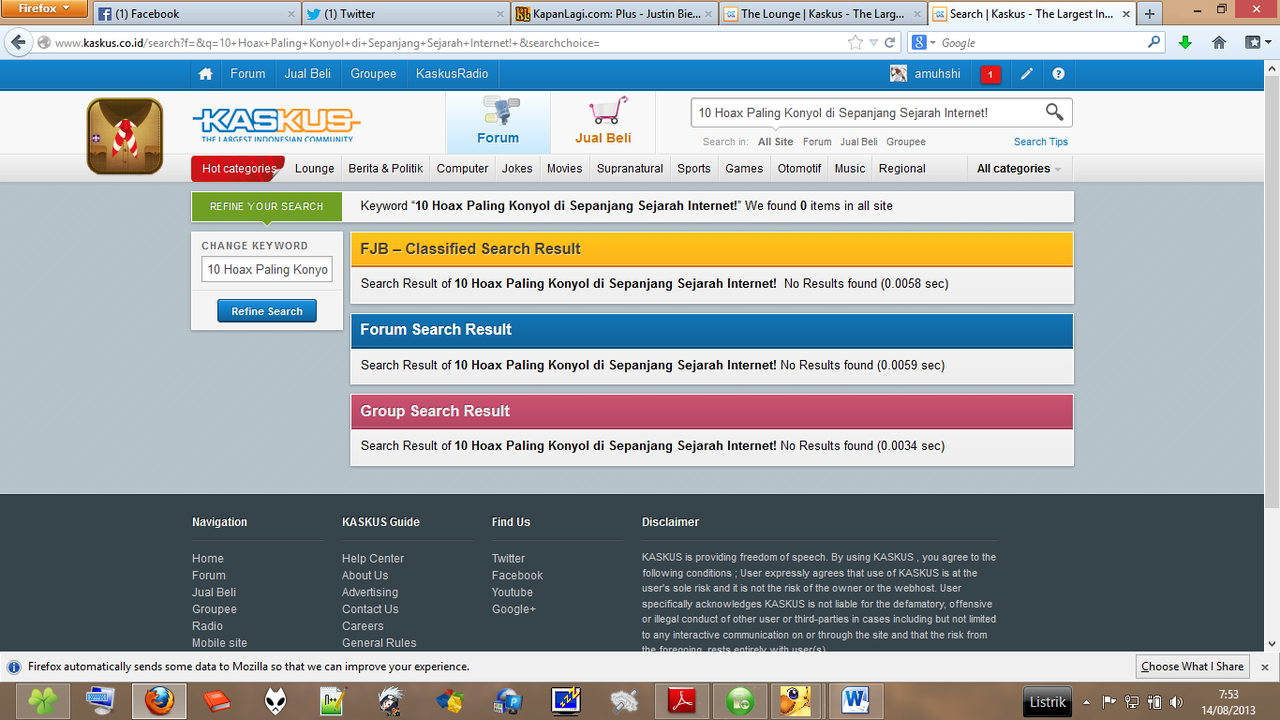Click the amuhshi username

(x=937, y=74)
